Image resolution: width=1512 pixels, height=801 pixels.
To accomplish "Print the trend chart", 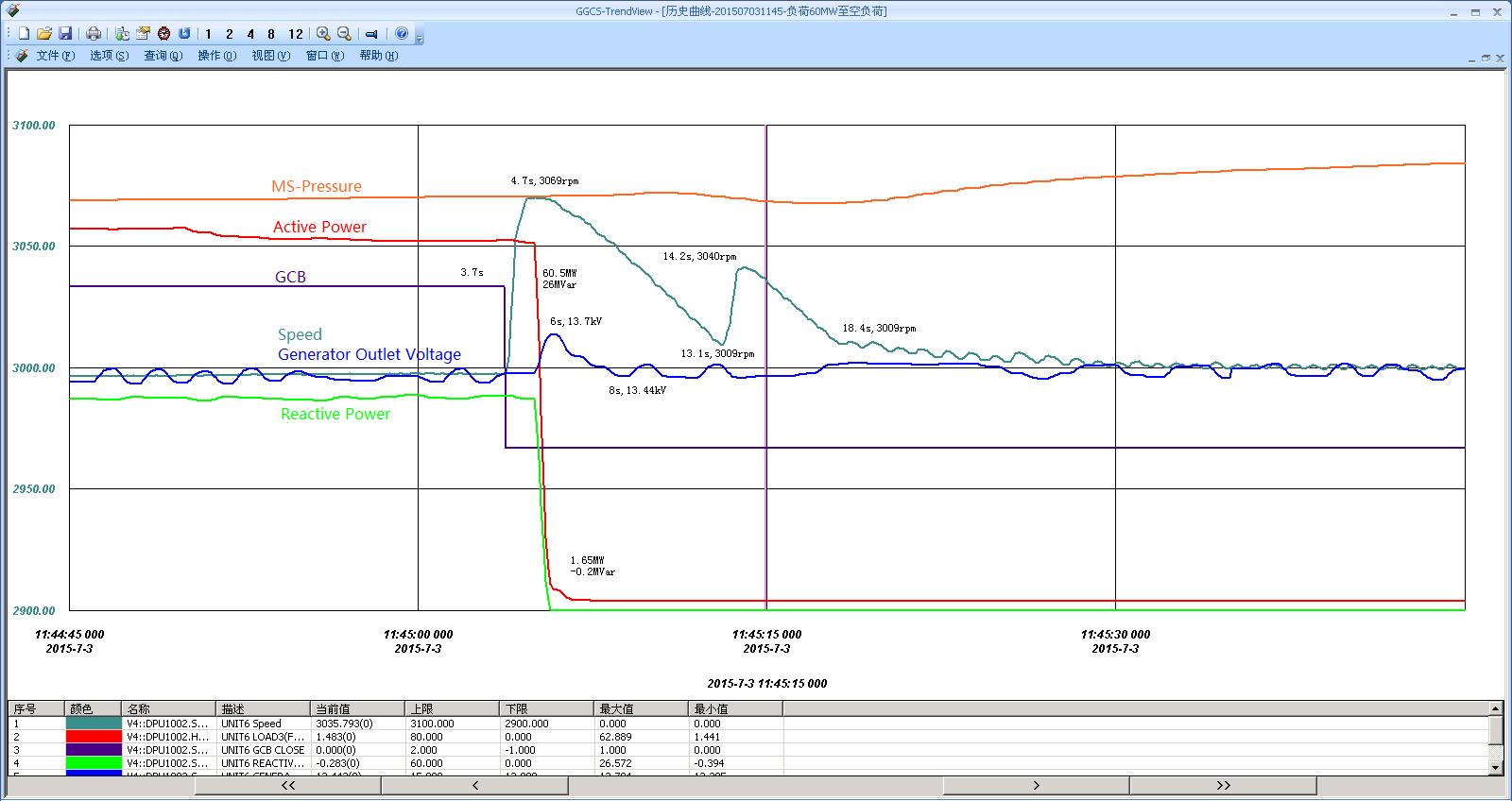I will coord(94,34).
